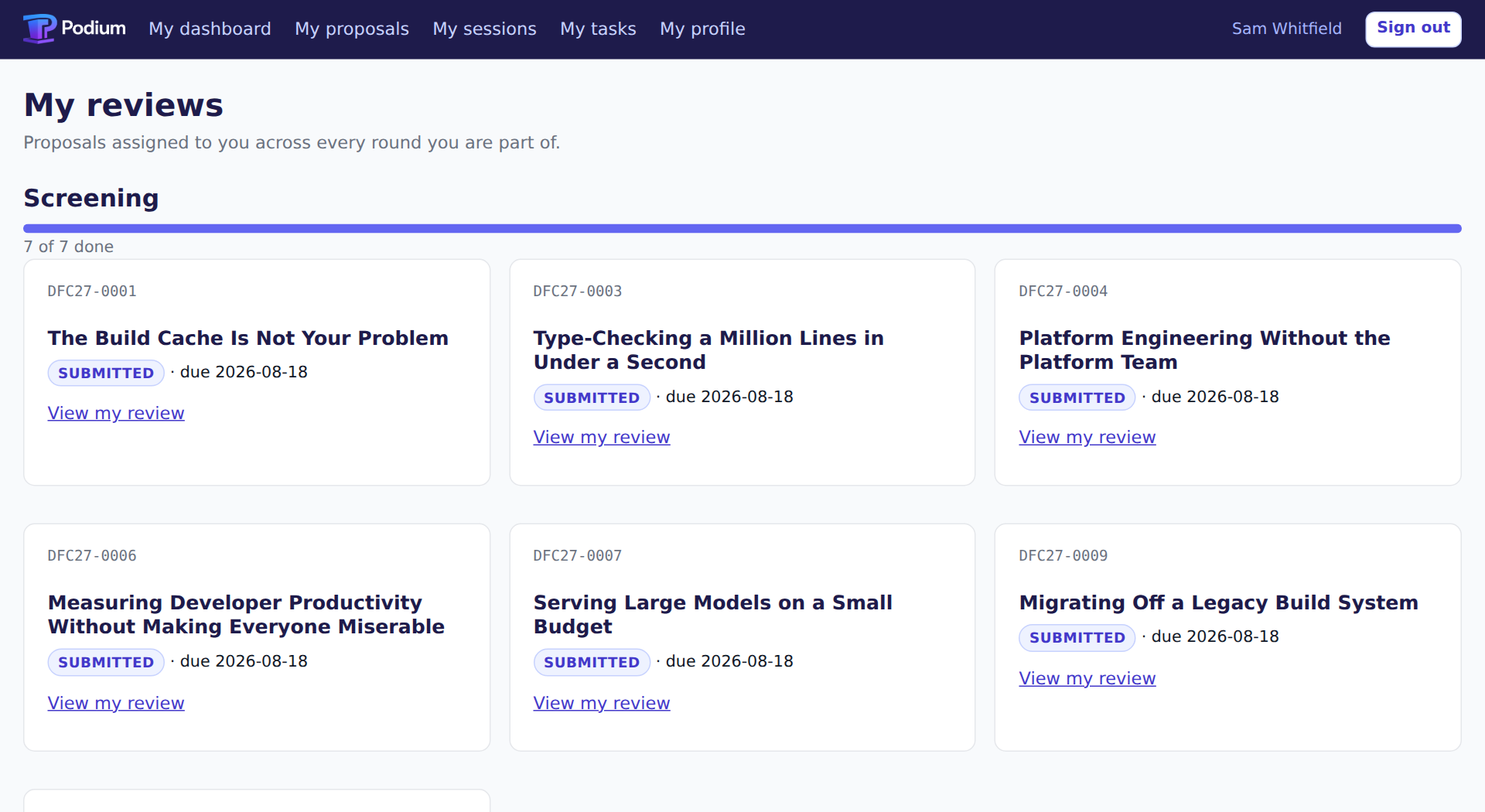
Task: Open My dashboard in navigation
Action: [x=210, y=29]
